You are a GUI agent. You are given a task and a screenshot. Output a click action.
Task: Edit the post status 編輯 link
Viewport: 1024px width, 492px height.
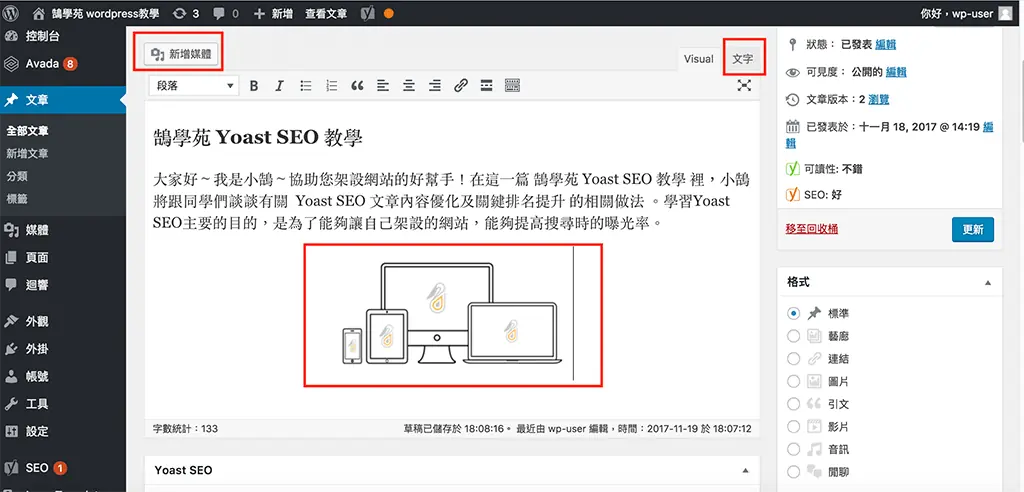(x=886, y=44)
